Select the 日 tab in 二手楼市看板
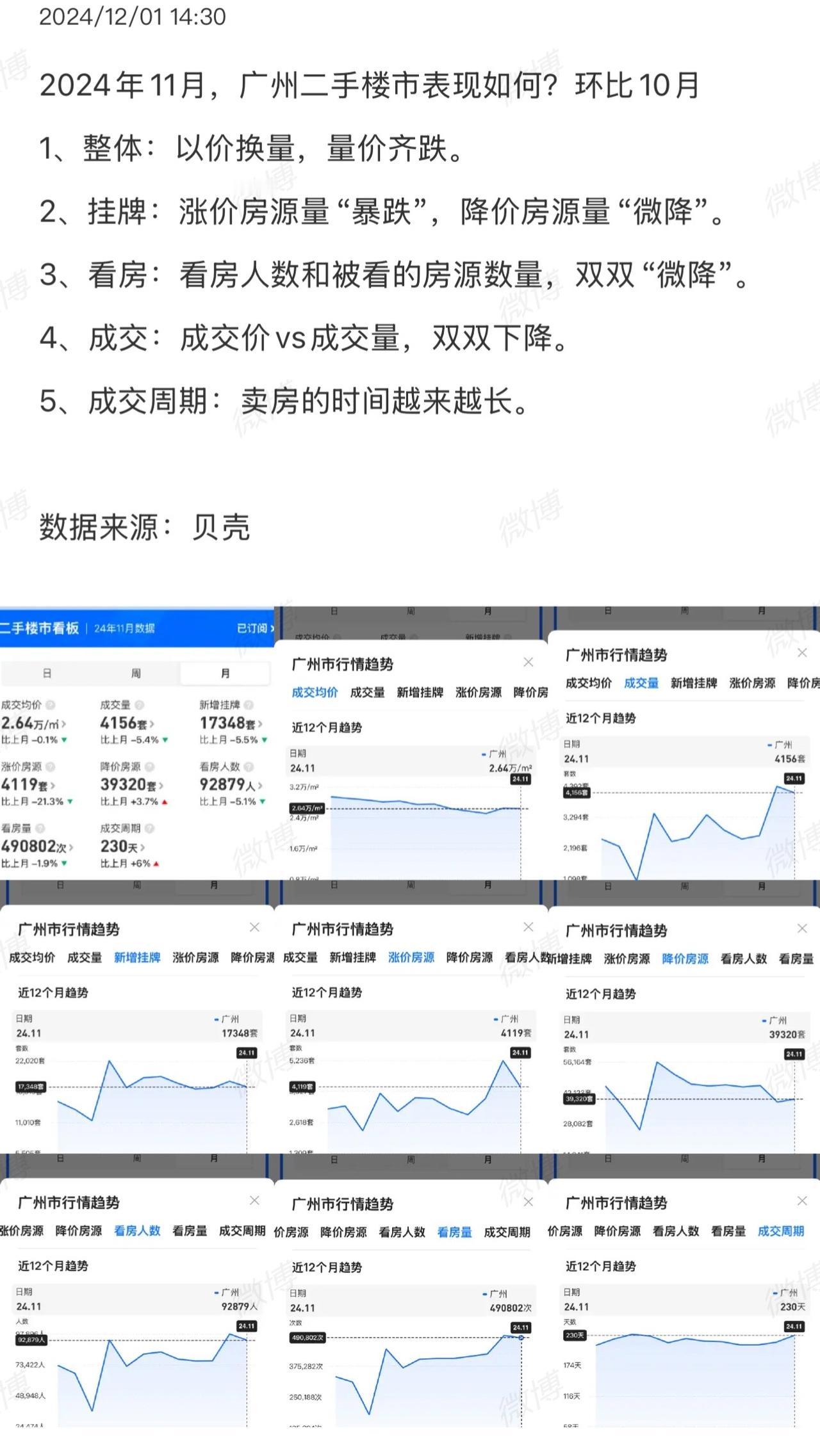This screenshot has width=820, height=1456. click(x=47, y=673)
